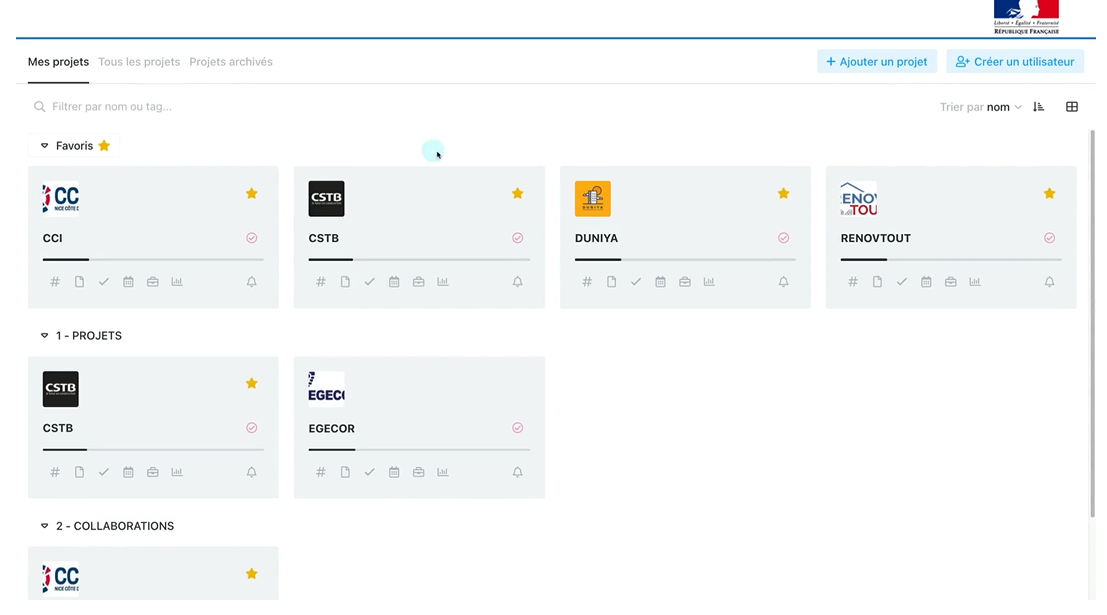Switch to grid view layout icon

pyautogui.click(x=1071, y=106)
